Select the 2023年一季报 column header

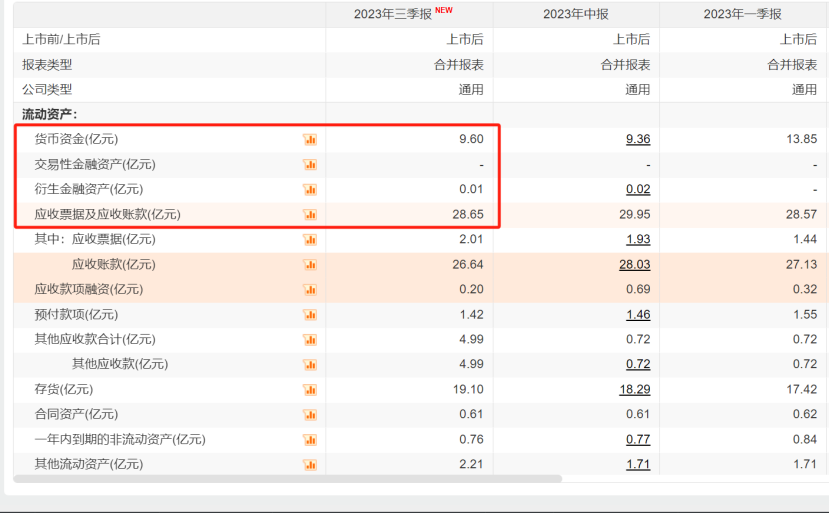742,14
